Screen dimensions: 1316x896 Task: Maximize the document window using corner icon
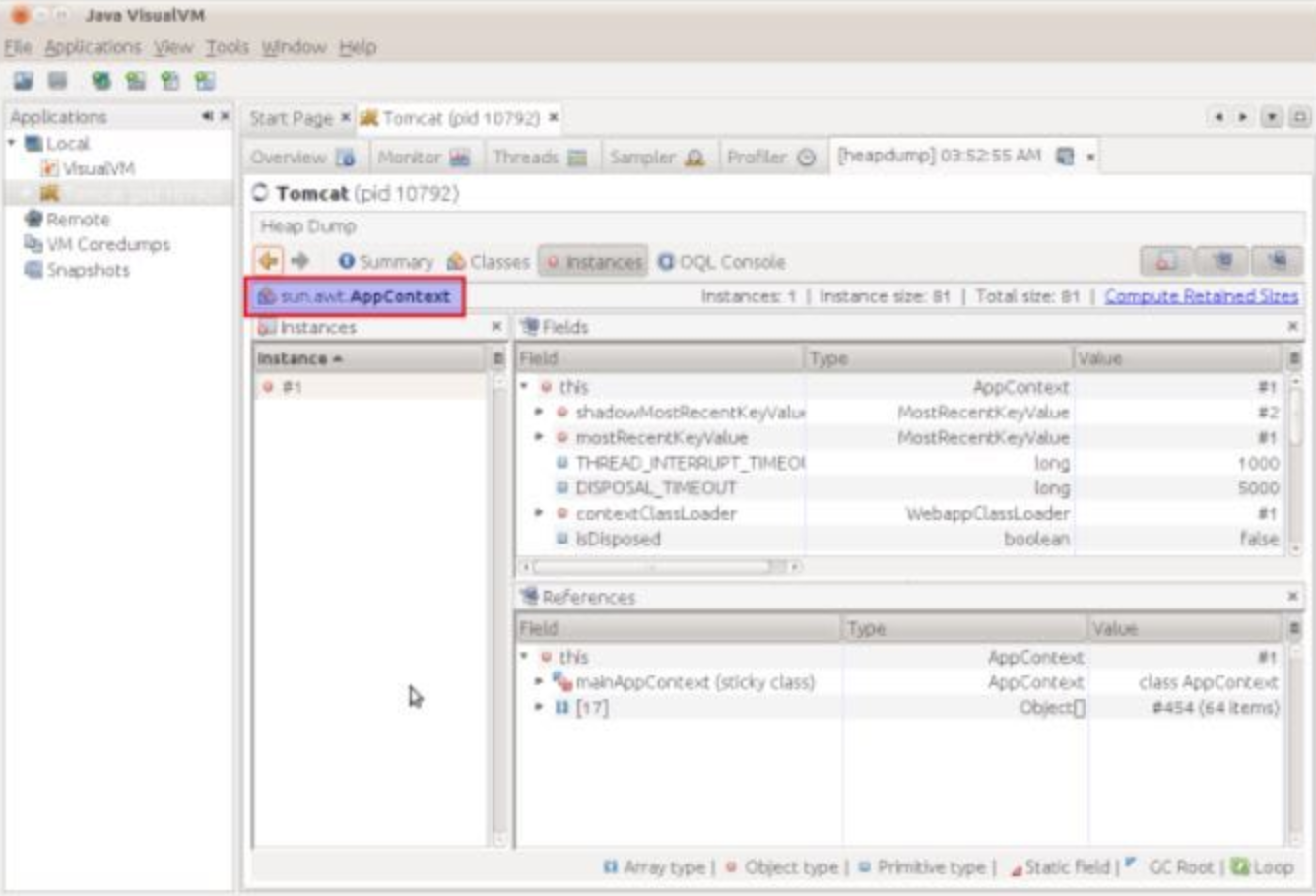coord(1299,117)
